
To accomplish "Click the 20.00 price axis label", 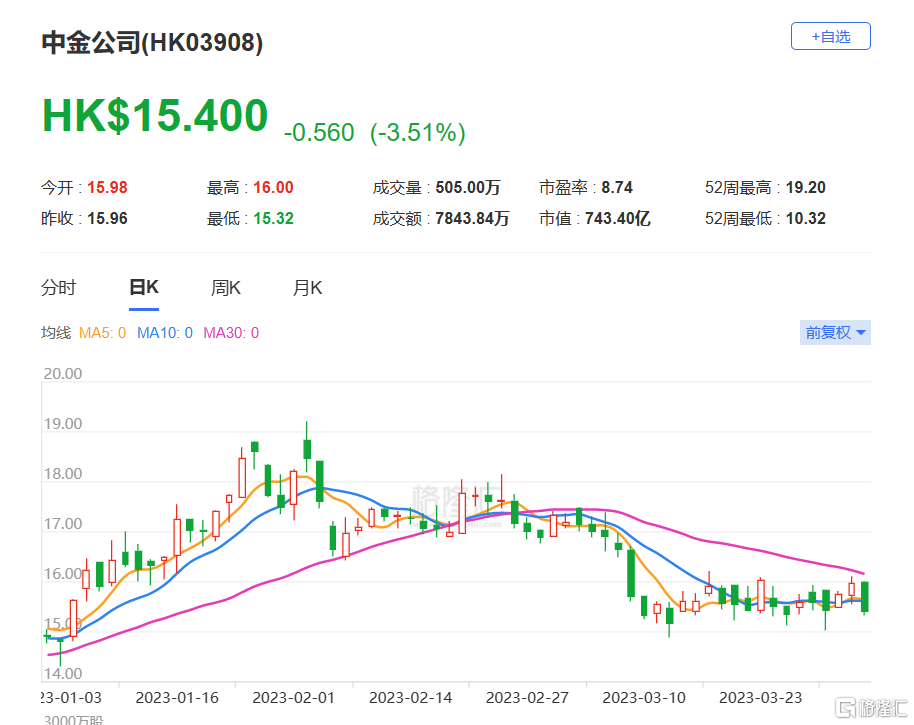I will [x=63, y=374].
